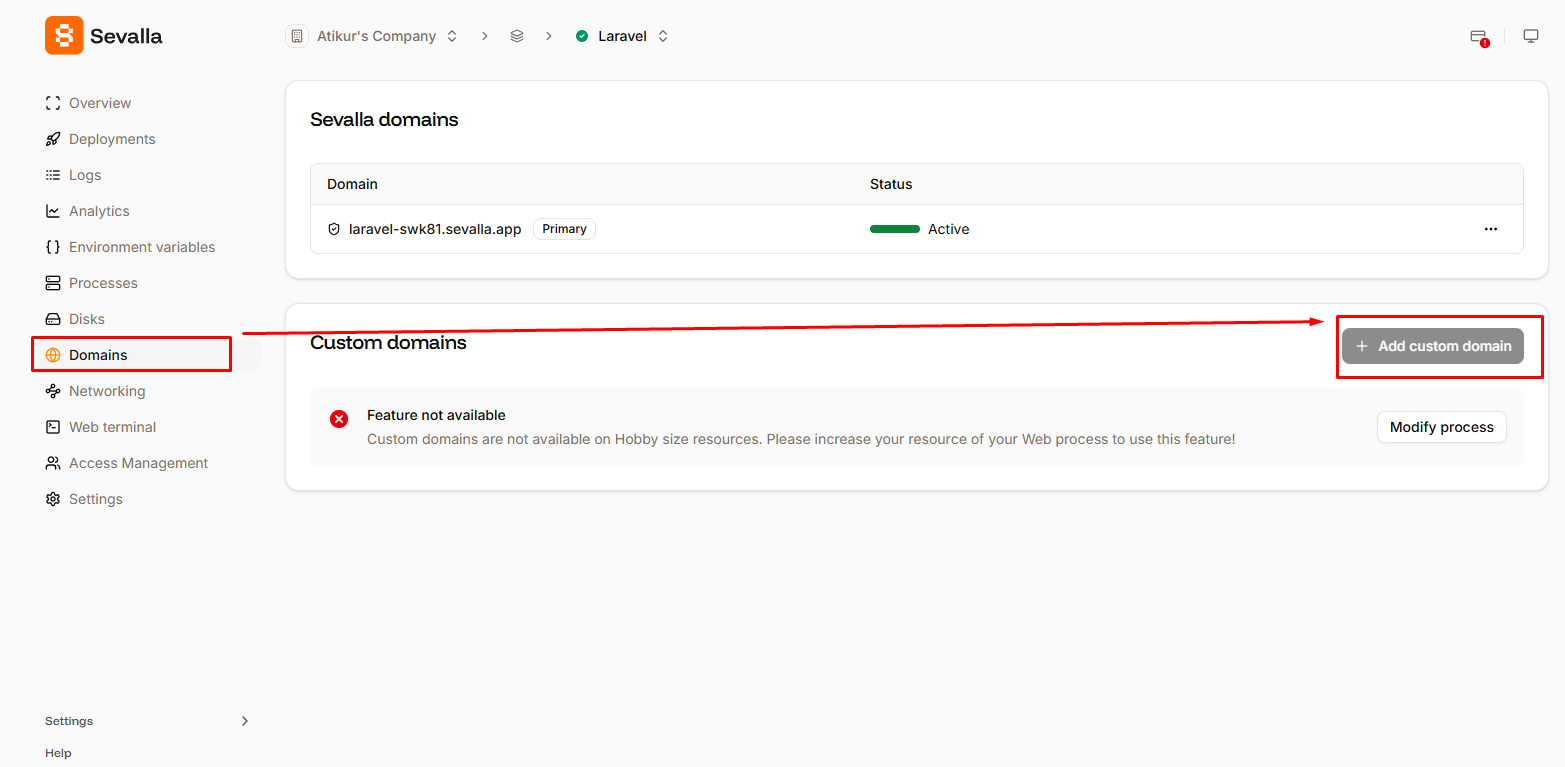
Task: View the Processes section
Action: 103,282
